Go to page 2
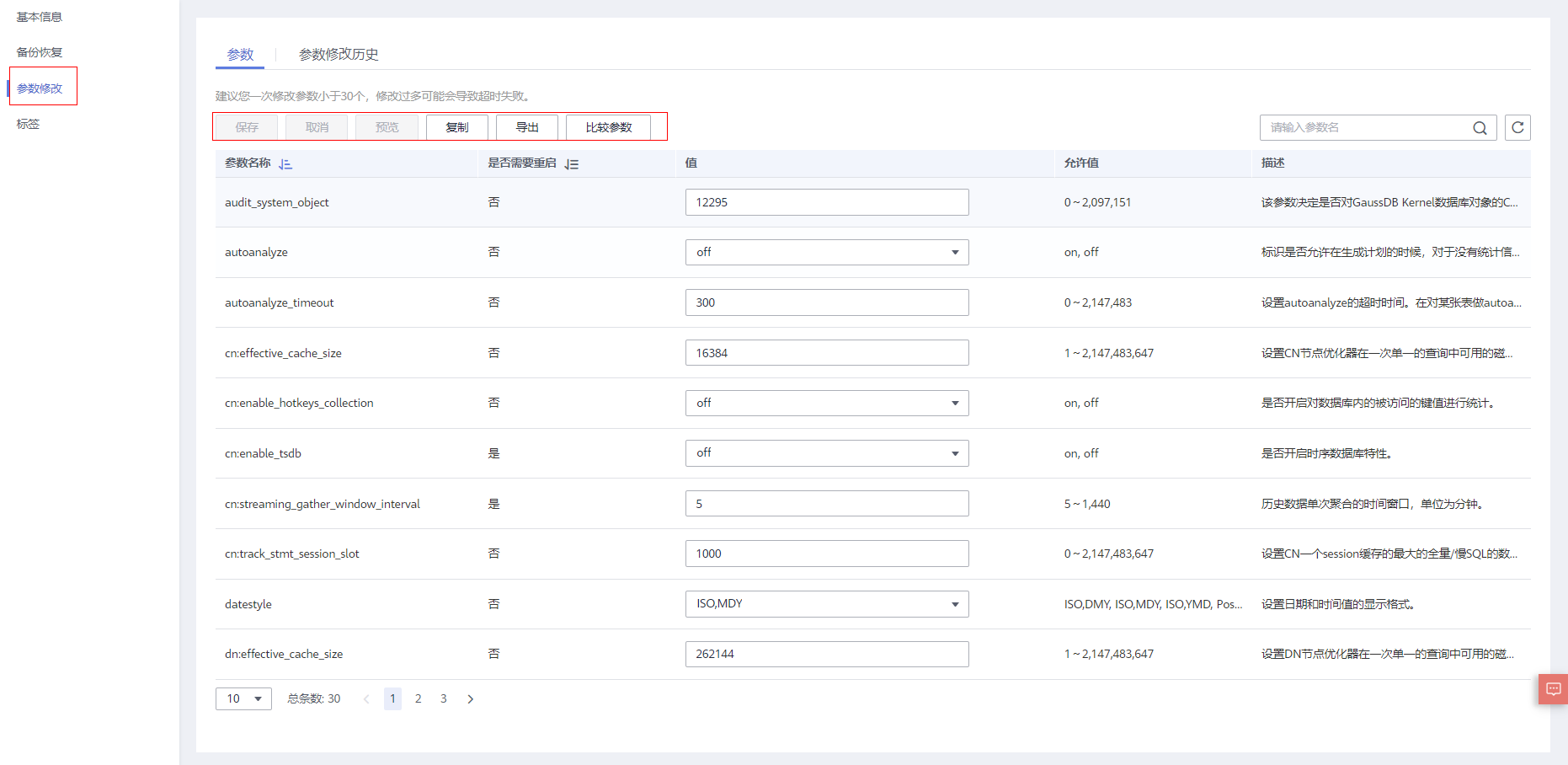 coord(419,699)
